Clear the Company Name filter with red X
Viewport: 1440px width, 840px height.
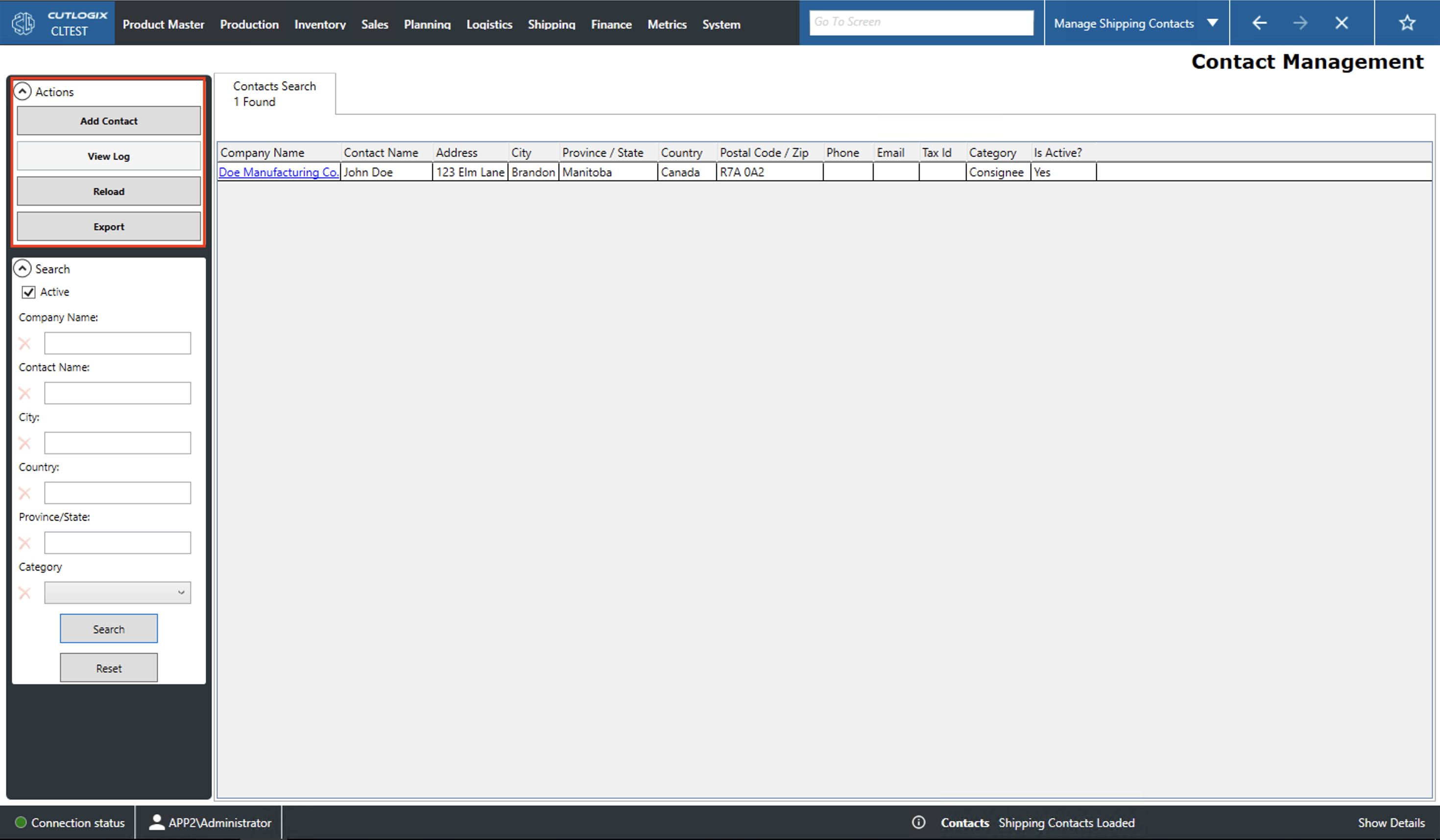24,343
